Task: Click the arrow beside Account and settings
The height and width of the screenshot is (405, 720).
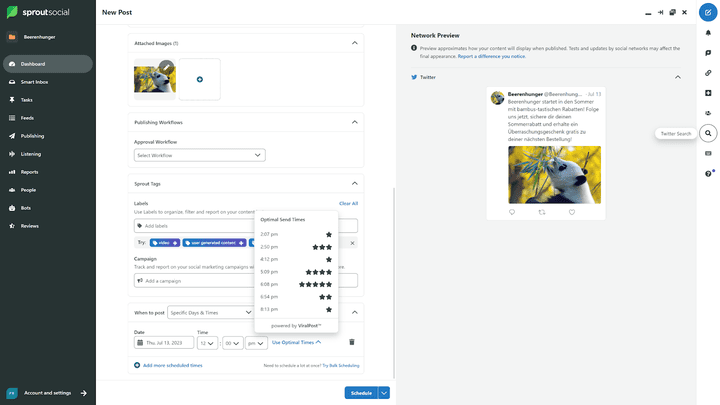Action: pyautogui.click(x=84, y=393)
